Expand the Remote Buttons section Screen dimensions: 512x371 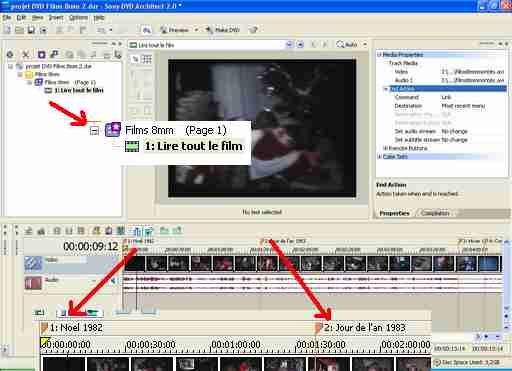tap(385, 148)
